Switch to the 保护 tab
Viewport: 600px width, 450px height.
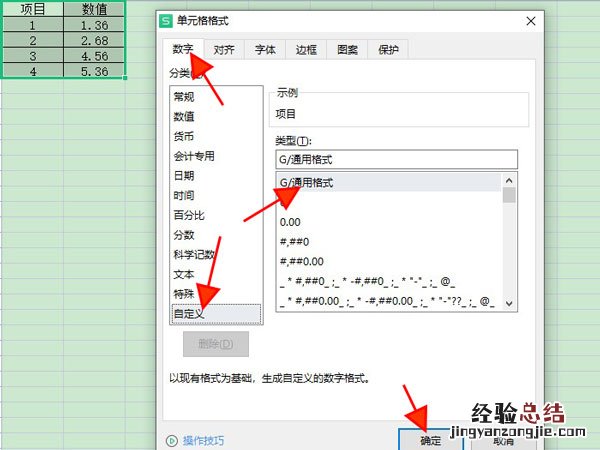pyautogui.click(x=387, y=48)
